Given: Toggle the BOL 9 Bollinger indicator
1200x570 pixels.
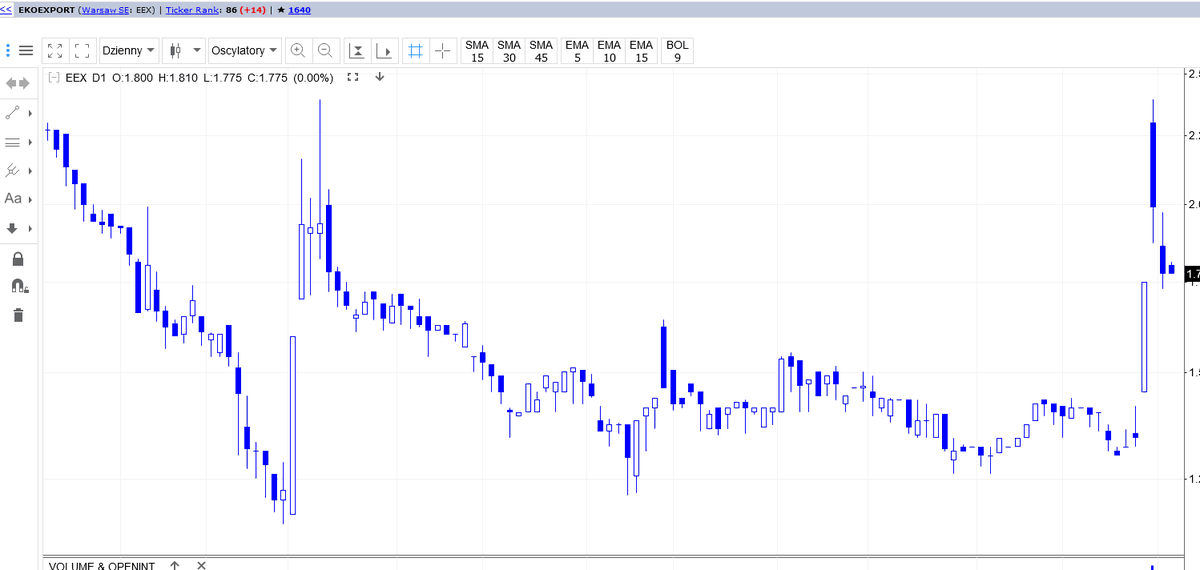Looking at the screenshot, I should point(677,51).
